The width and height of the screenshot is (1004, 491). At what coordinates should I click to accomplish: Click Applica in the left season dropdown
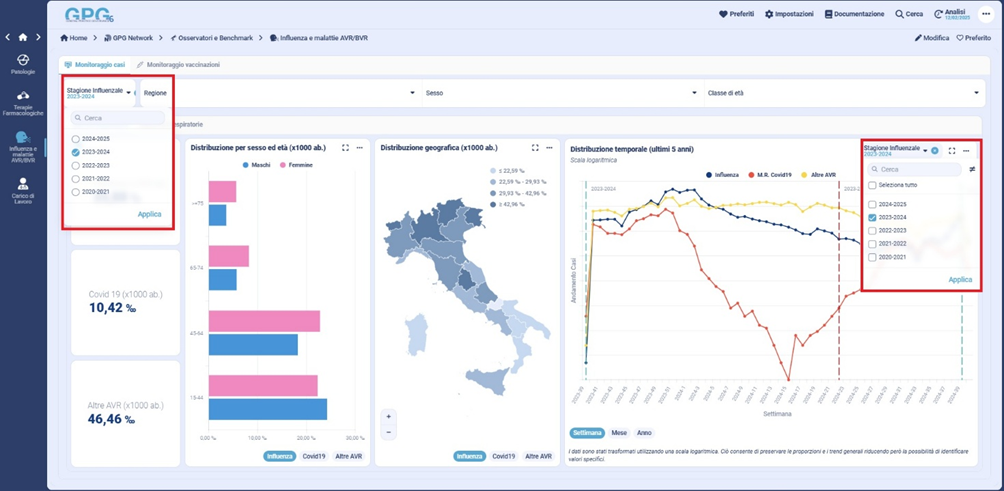pyautogui.click(x=149, y=214)
